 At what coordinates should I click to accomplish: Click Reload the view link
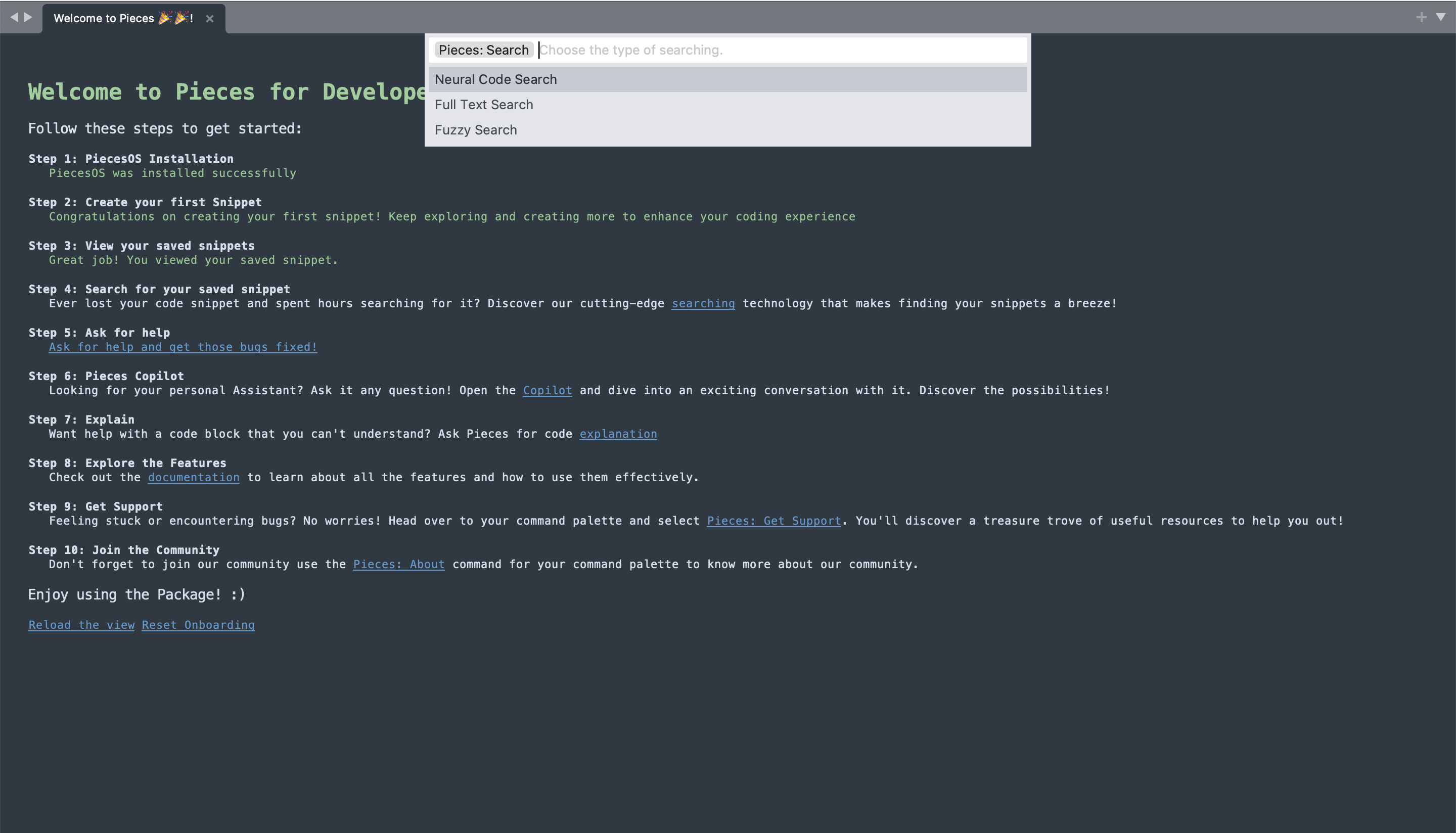(x=82, y=625)
